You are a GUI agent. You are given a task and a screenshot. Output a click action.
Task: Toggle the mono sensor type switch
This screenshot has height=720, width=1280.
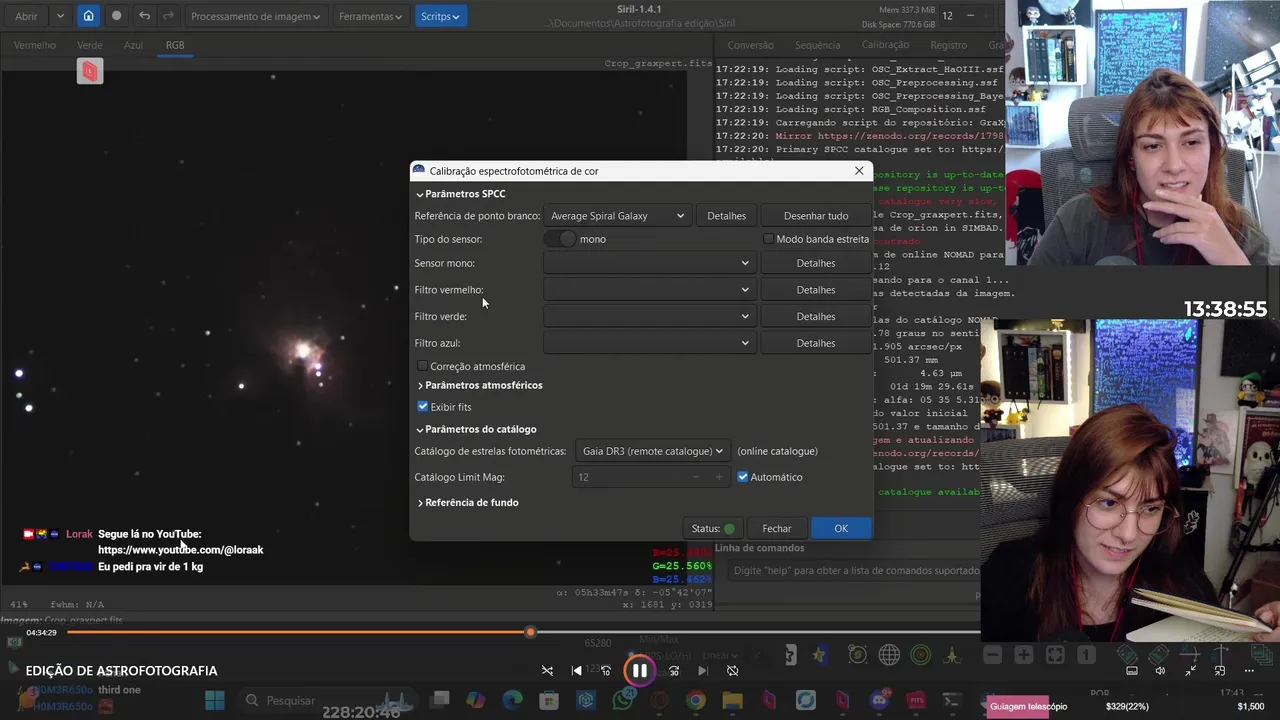click(561, 239)
